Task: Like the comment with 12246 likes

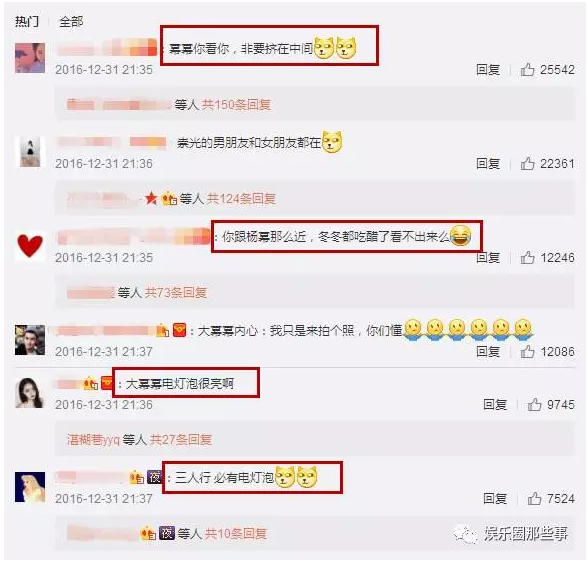Action: [x=527, y=258]
